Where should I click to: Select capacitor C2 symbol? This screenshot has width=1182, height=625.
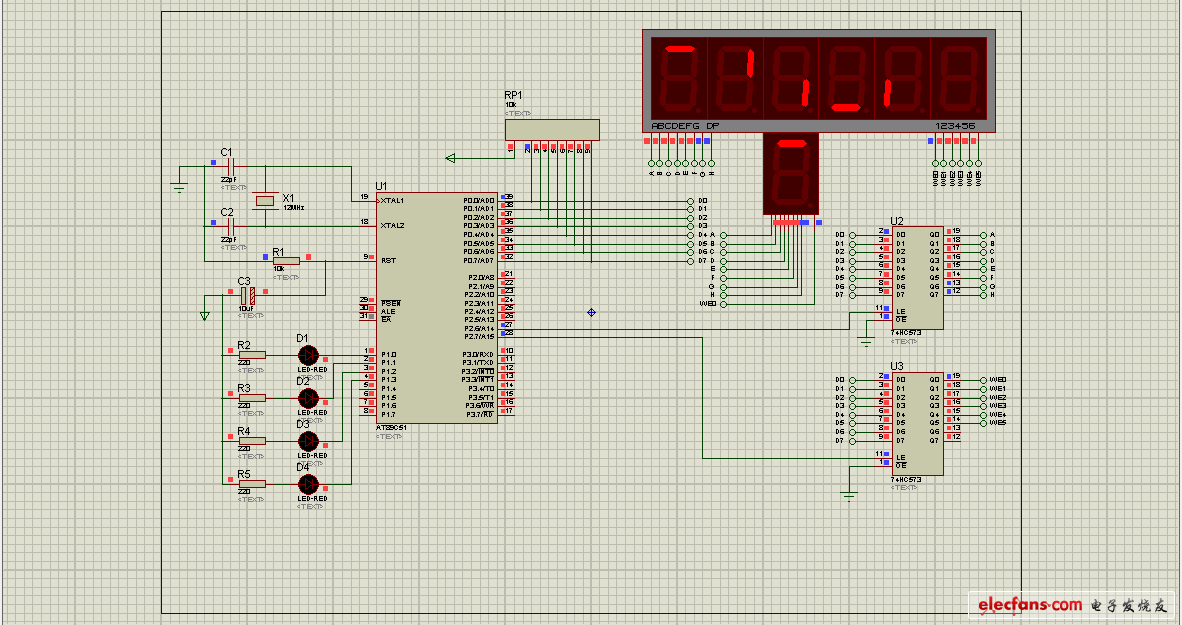[x=231, y=226]
